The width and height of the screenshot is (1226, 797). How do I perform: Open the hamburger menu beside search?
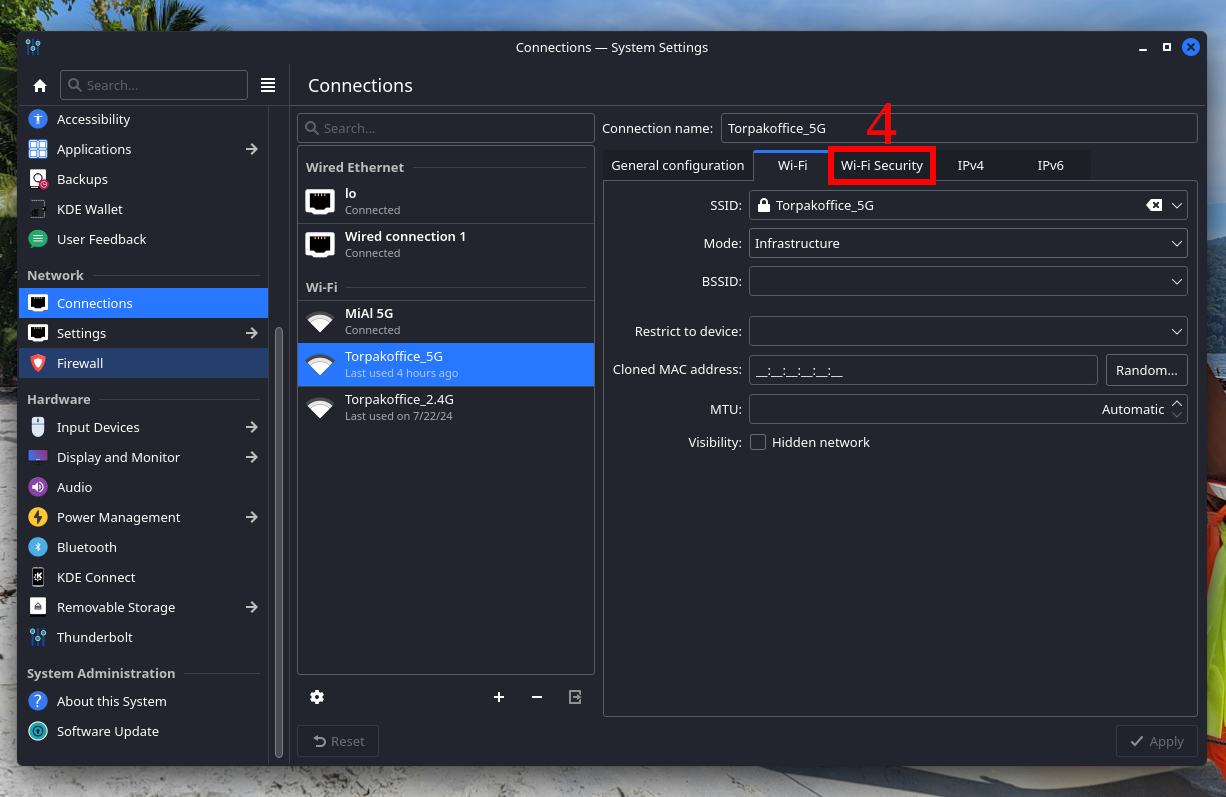click(x=268, y=86)
